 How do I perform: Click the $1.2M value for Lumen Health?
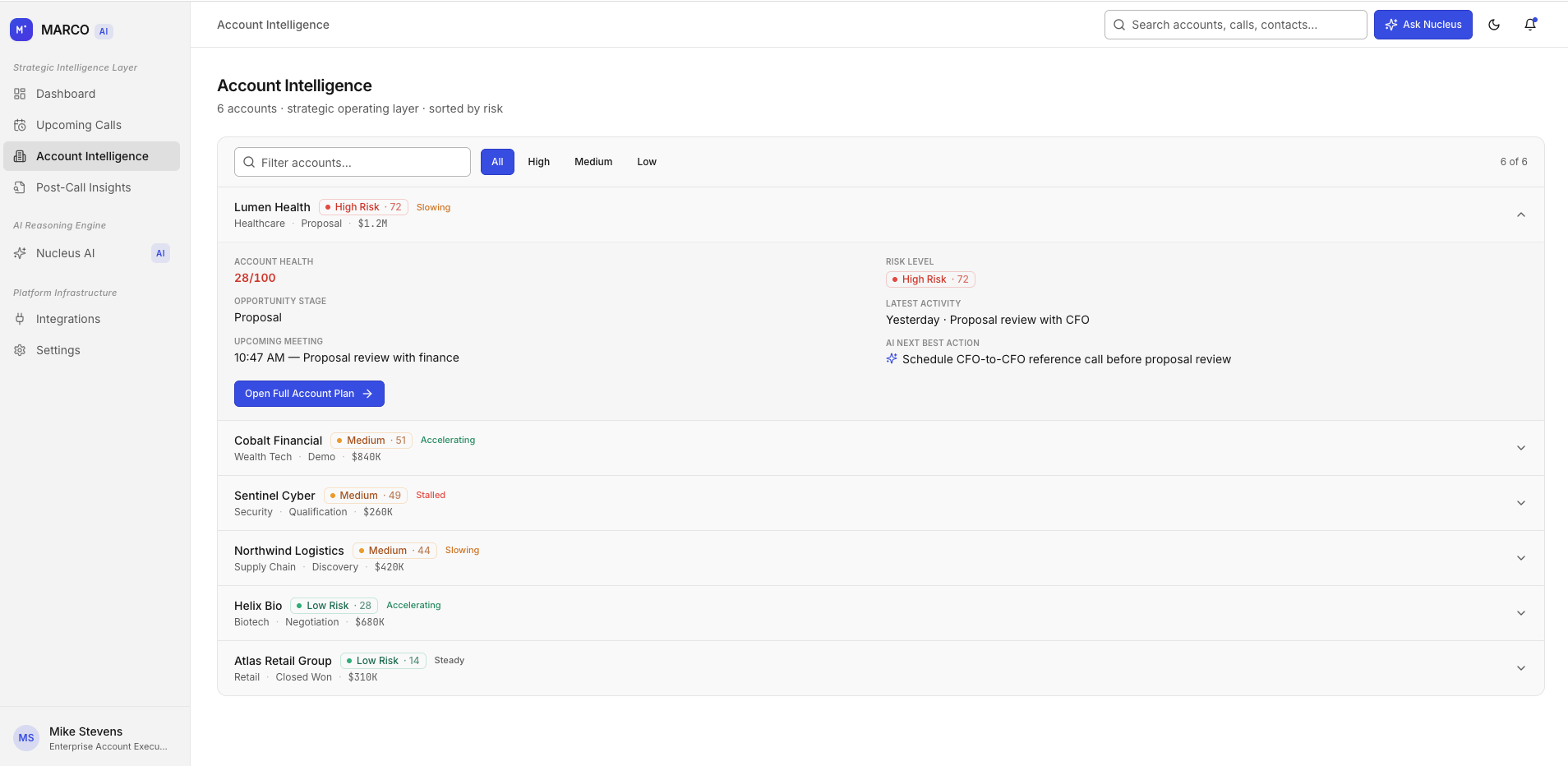coord(372,224)
